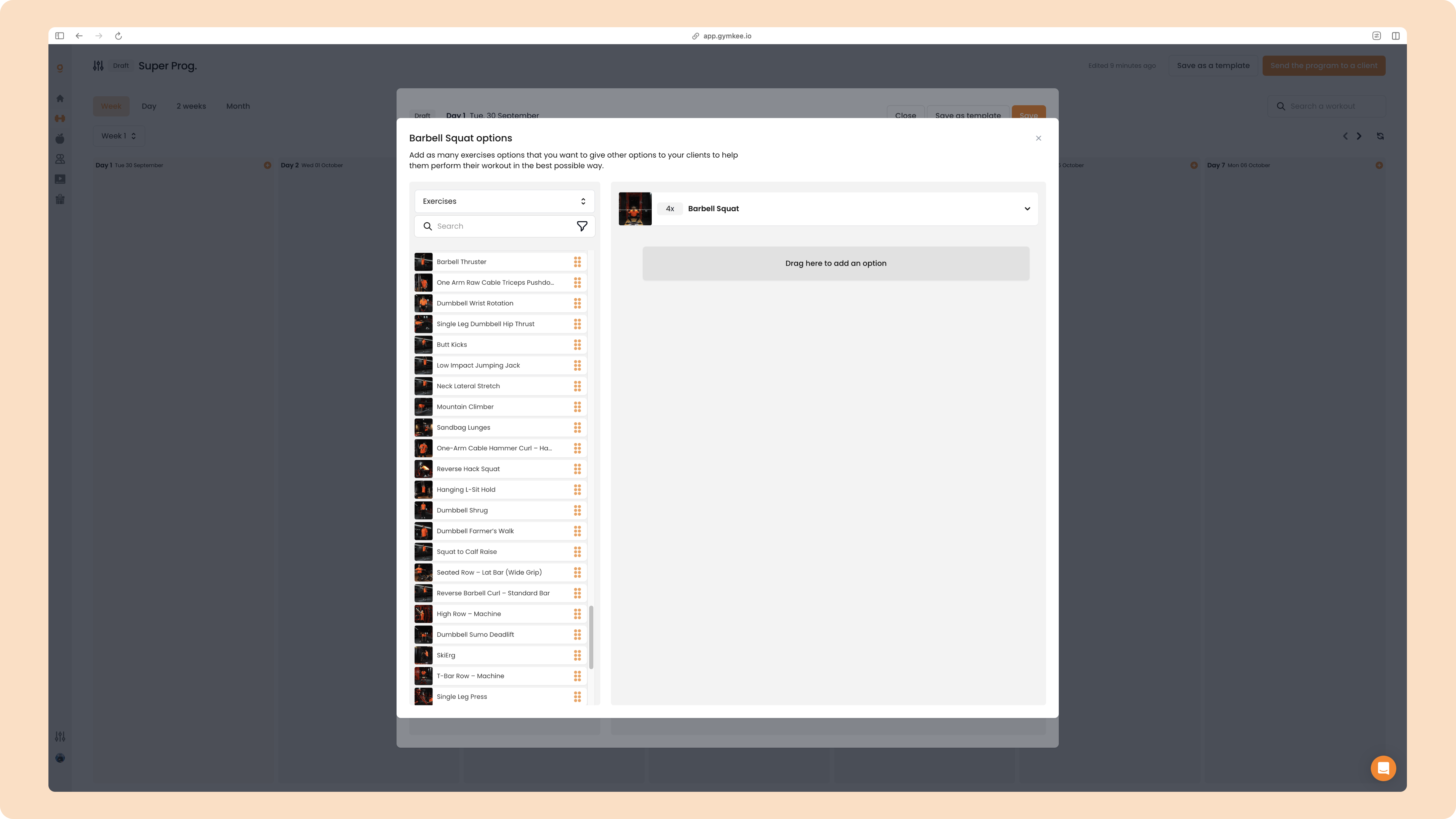The height and width of the screenshot is (819, 1456).
Task: Select Hanging L-Sit Hold exercise
Action: (x=500, y=490)
